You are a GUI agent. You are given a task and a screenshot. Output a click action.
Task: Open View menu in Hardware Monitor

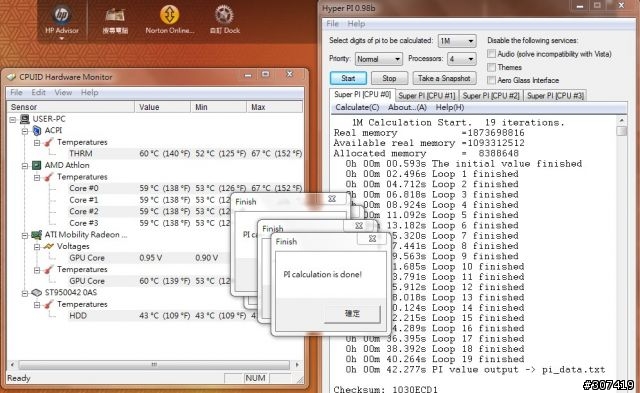(63, 93)
